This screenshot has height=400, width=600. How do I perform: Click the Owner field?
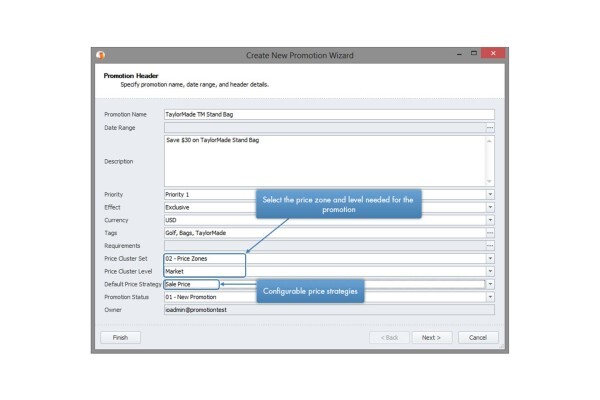329,310
